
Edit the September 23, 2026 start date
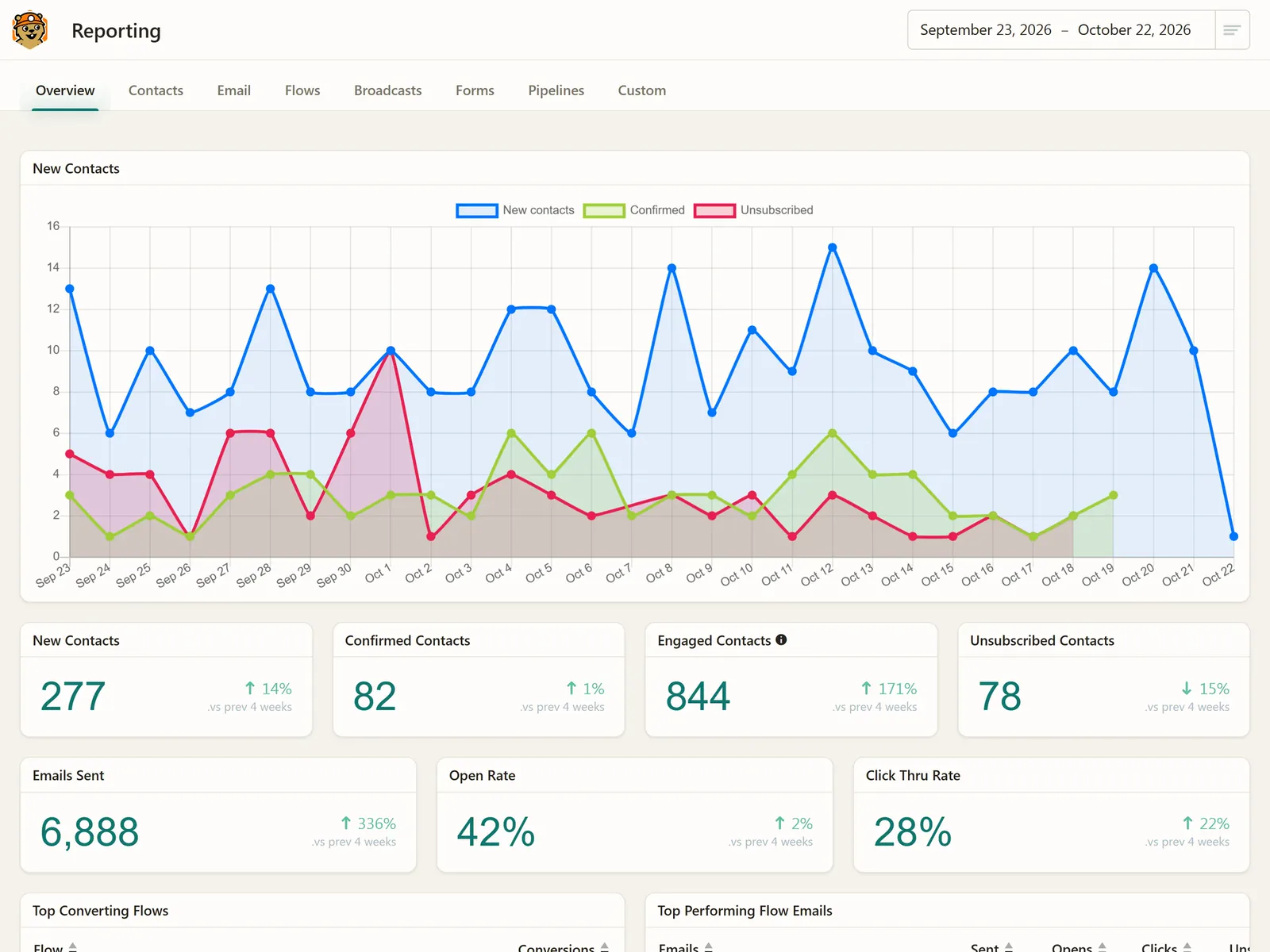986,30
